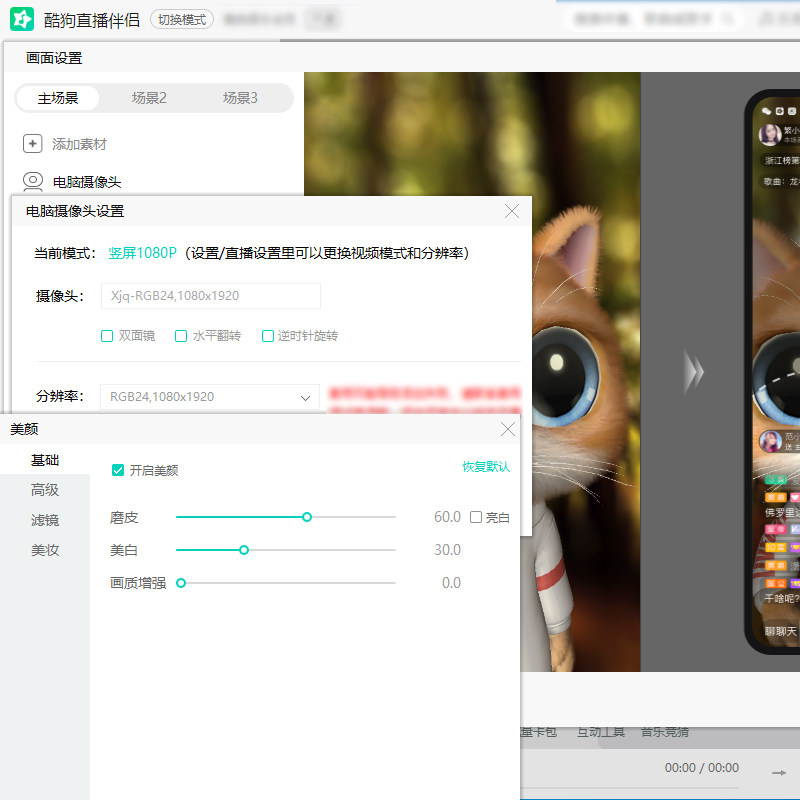Open the 分辨率 dropdown

tap(210, 397)
